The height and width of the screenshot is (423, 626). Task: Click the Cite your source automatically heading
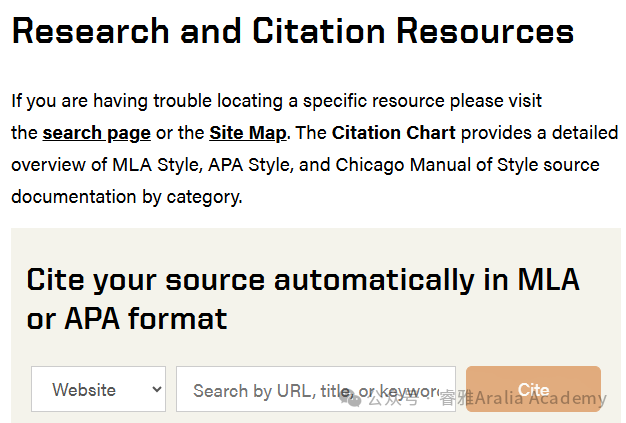pyautogui.click(x=303, y=298)
